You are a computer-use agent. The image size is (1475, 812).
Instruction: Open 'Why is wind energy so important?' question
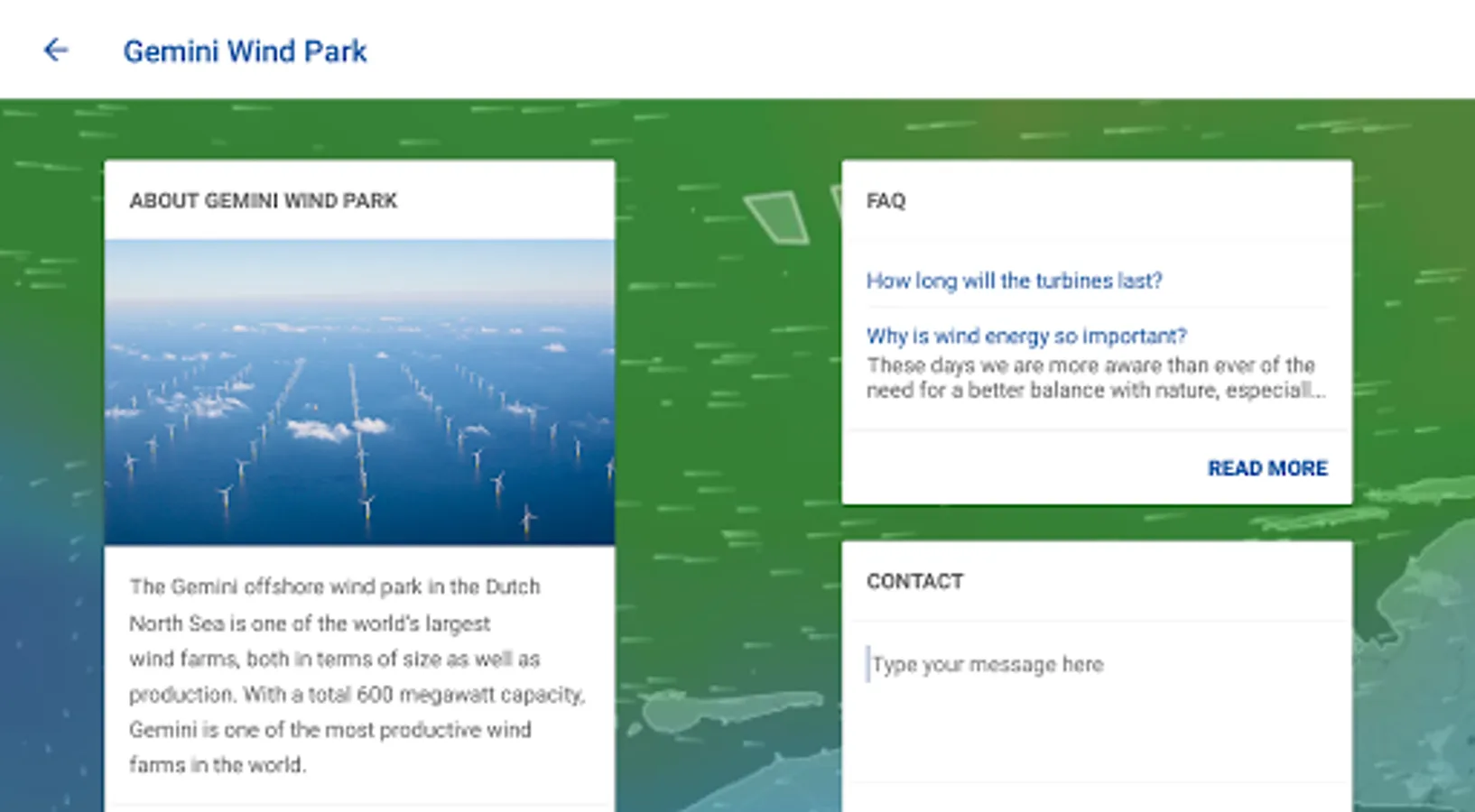(1026, 336)
